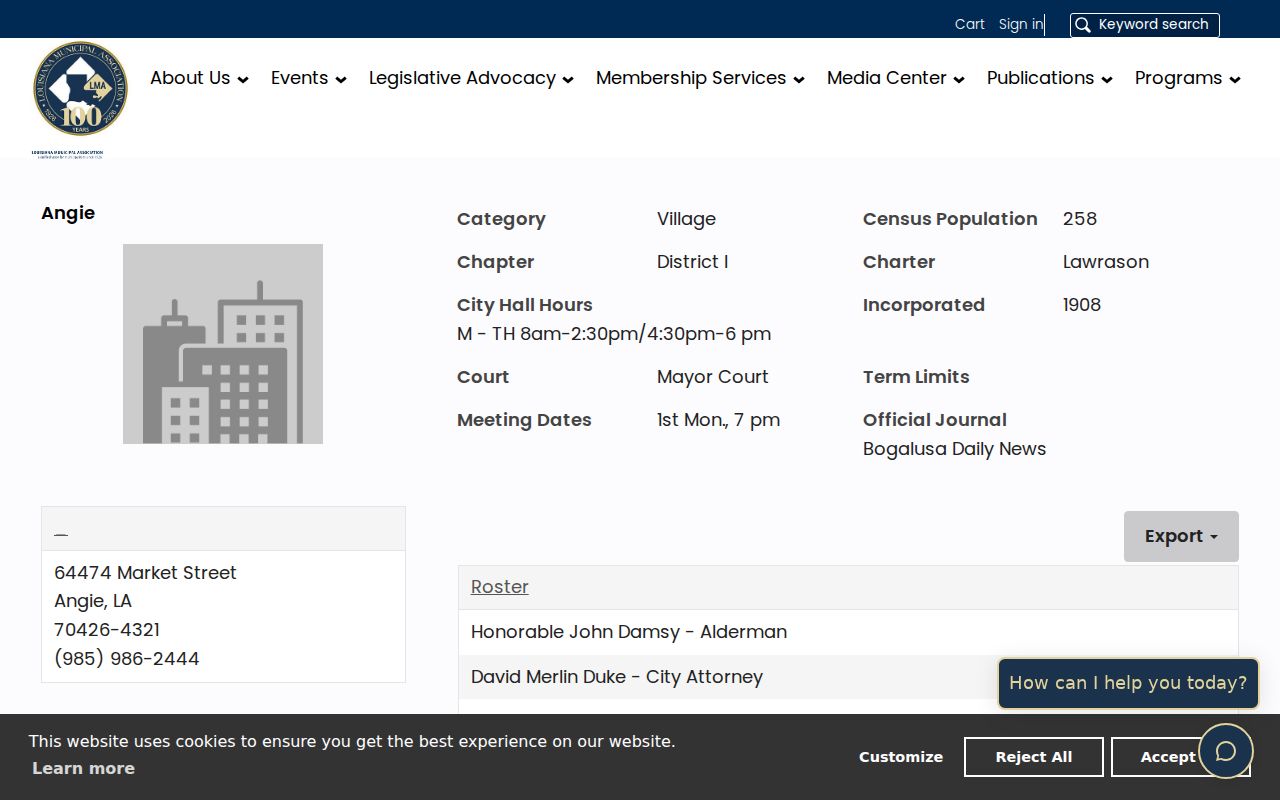Click the Mayor Court value

[x=713, y=377]
